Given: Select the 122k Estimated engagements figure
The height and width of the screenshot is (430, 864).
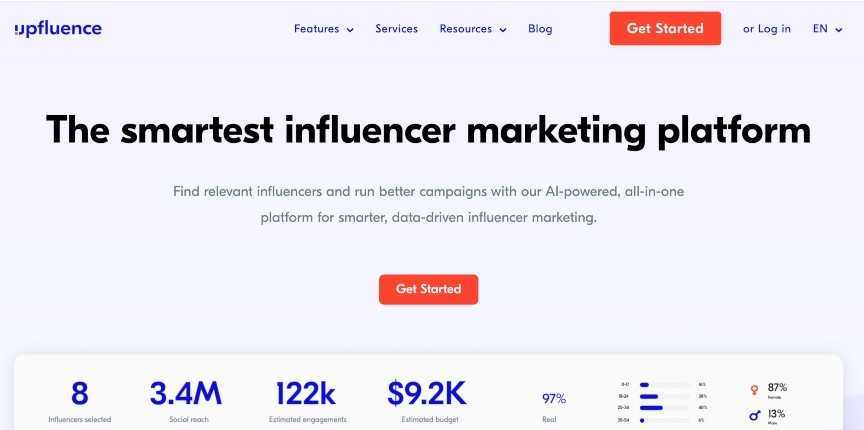Looking at the screenshot, I should 307,394.
